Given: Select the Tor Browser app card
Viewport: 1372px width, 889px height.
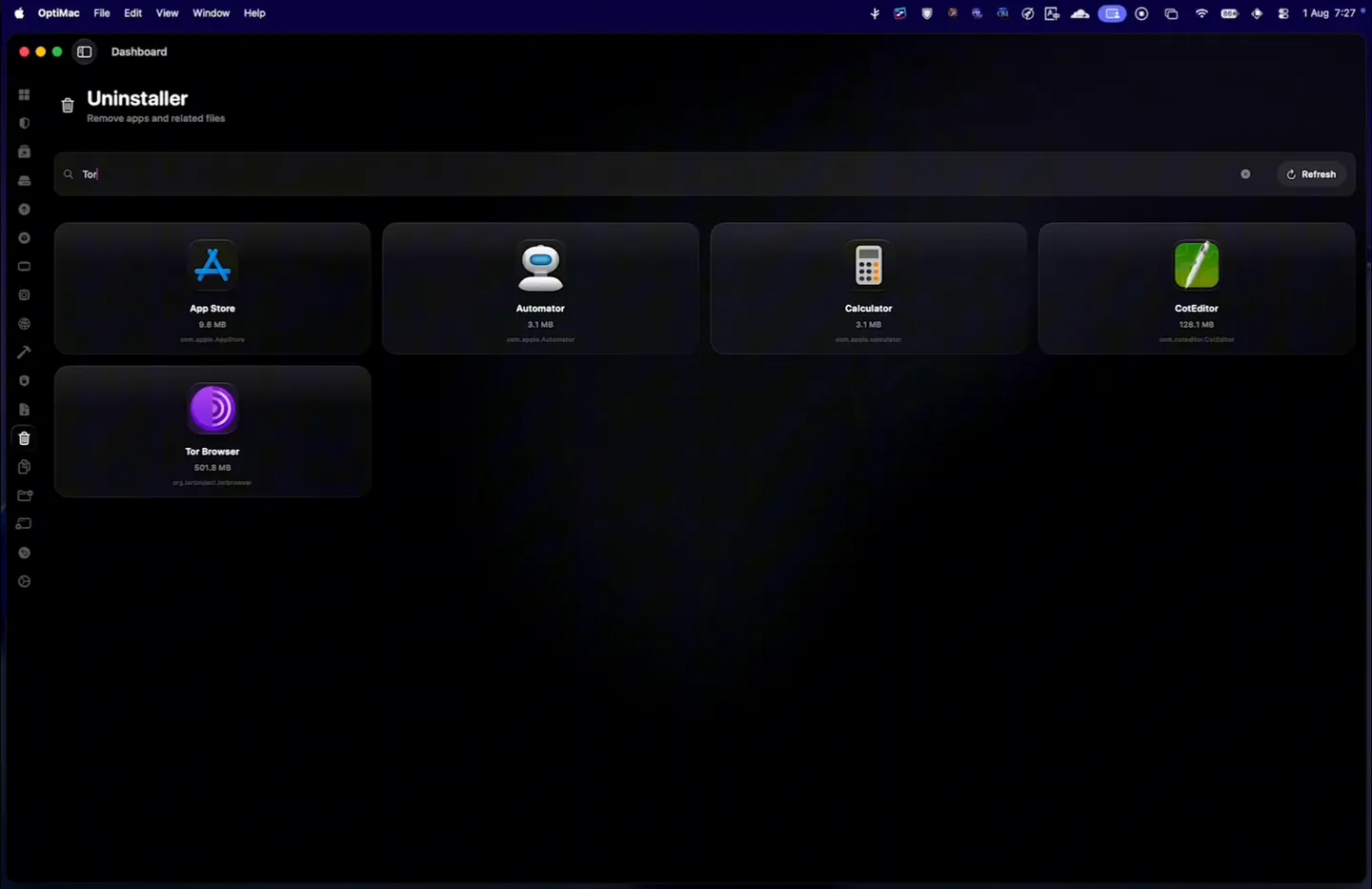Looking at the screenshot, I should tap(212, 432).
